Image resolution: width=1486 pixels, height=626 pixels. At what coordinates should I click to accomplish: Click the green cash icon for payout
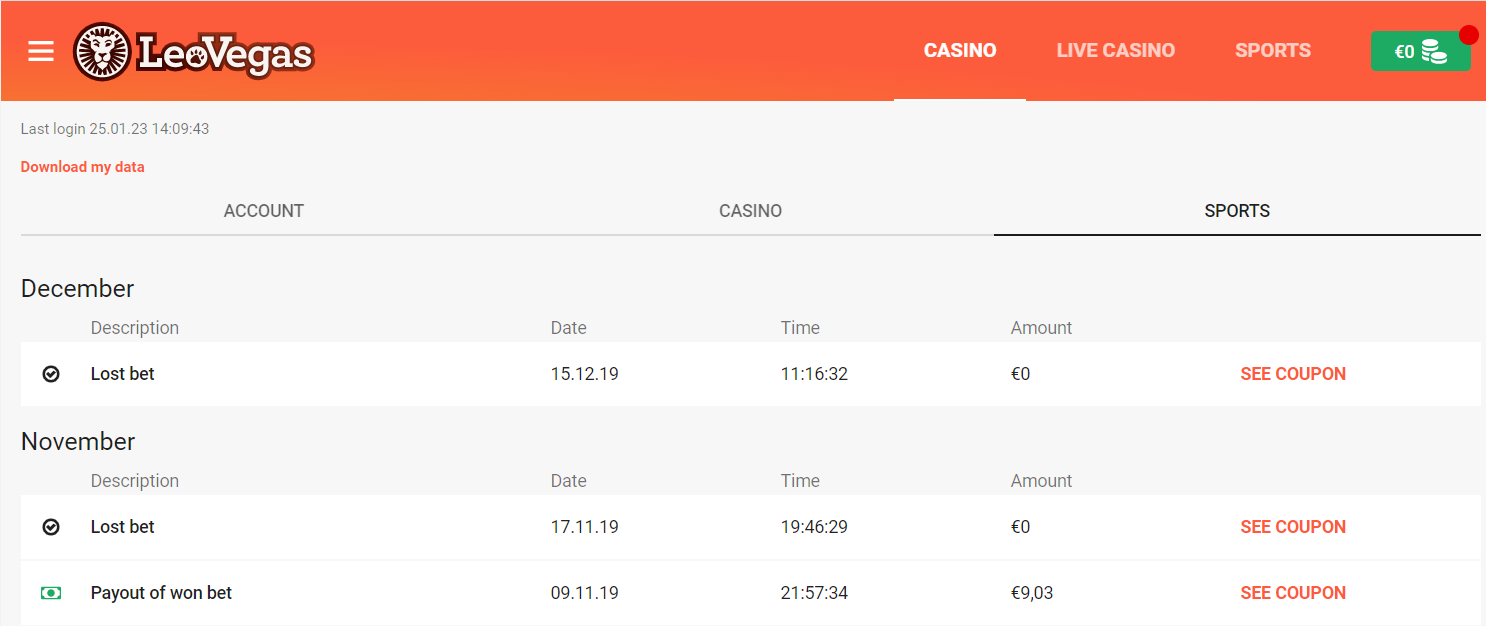51,593
